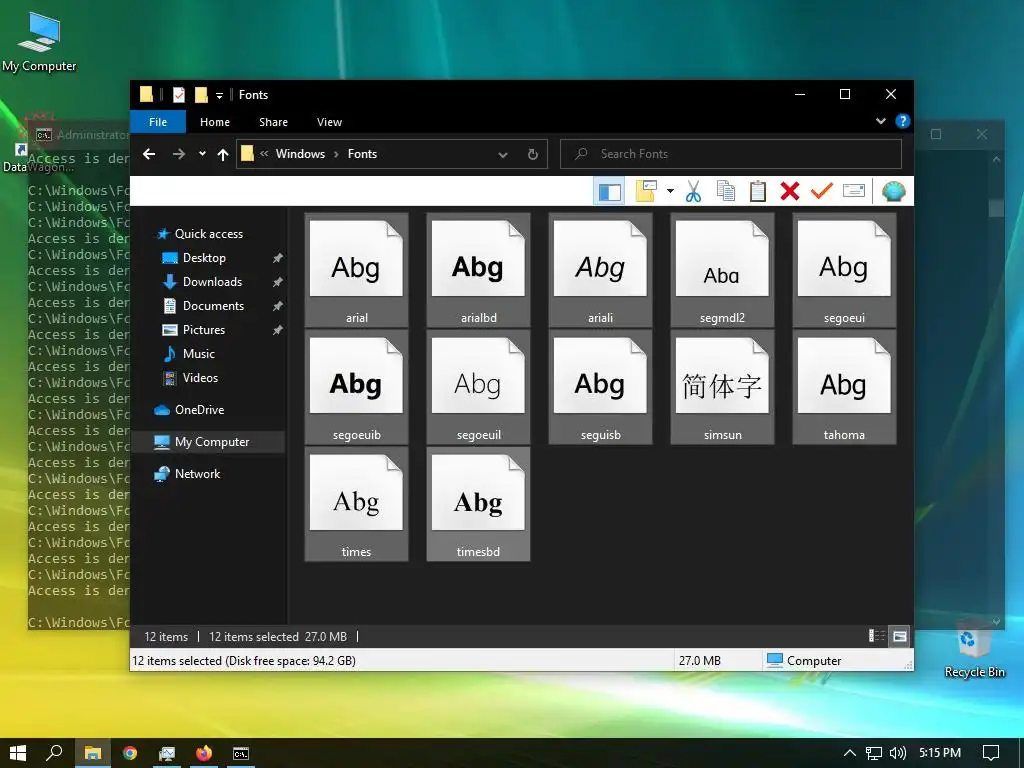Delete selection with red X icon
The height and width of the screenshot is (768, 1024).
(x=790, y=191)
